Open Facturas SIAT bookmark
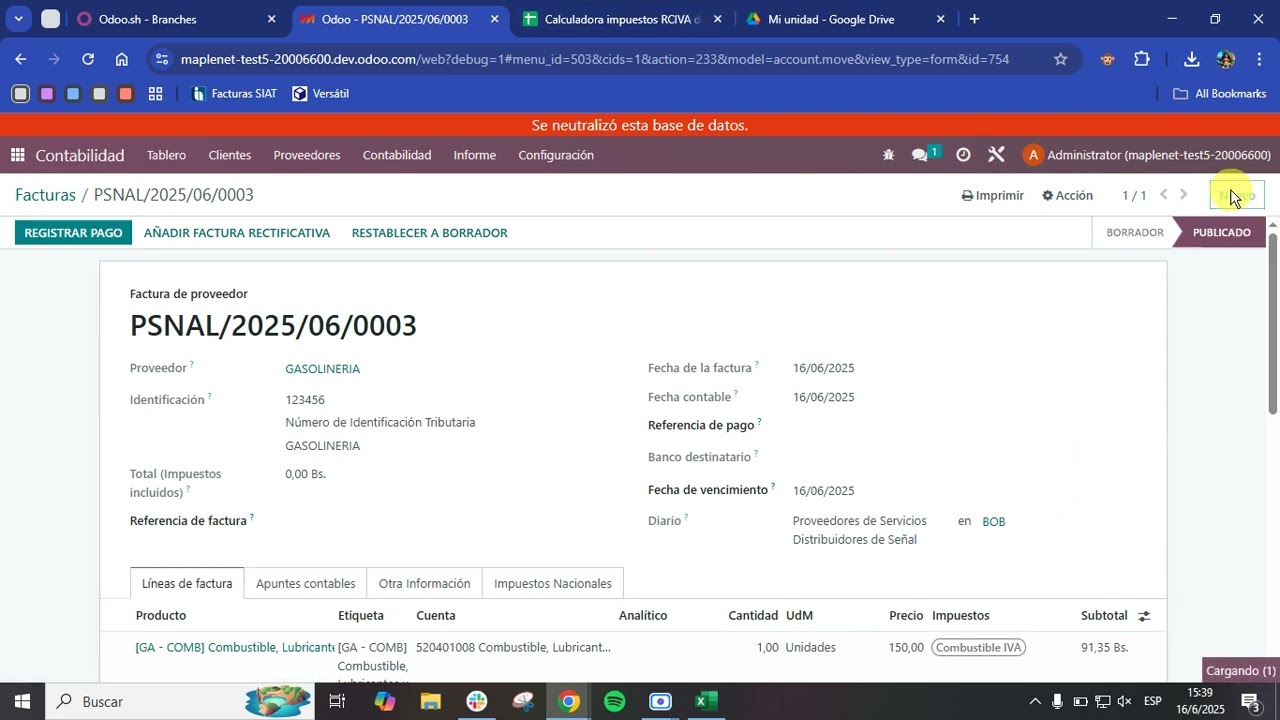The width and height of the screenshot is (1280, 720). click(233, 94)
